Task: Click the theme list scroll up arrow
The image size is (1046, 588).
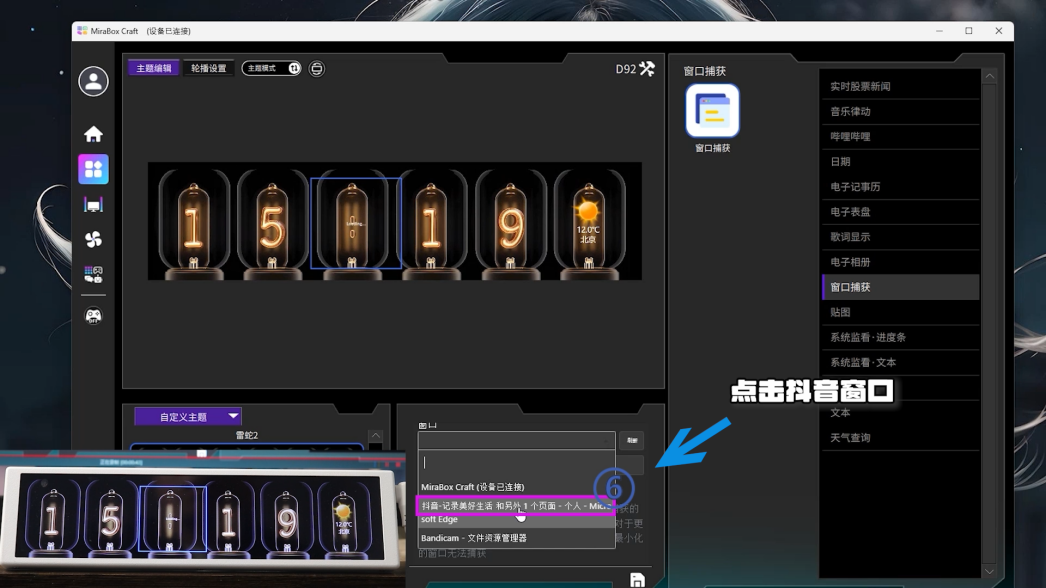Action: 376,435
